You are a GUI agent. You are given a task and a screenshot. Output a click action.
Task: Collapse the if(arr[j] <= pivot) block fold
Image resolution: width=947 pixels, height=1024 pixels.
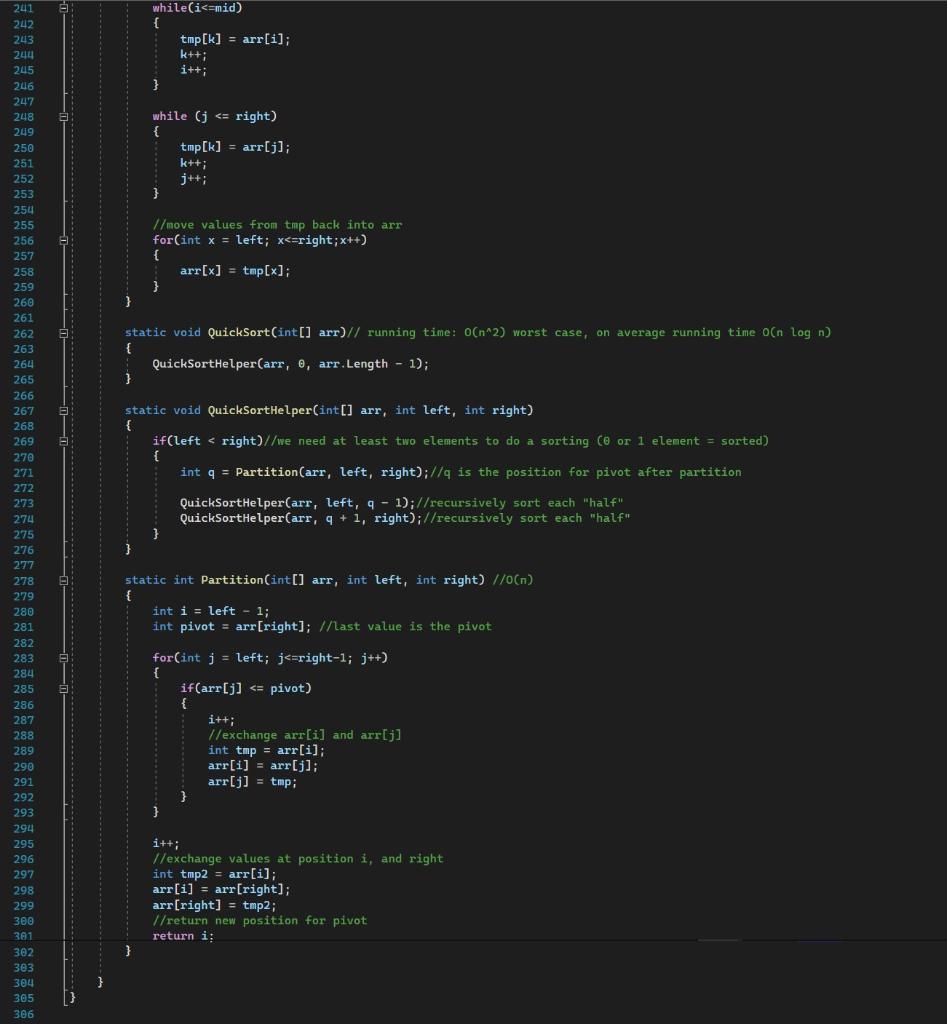(63, 688)
